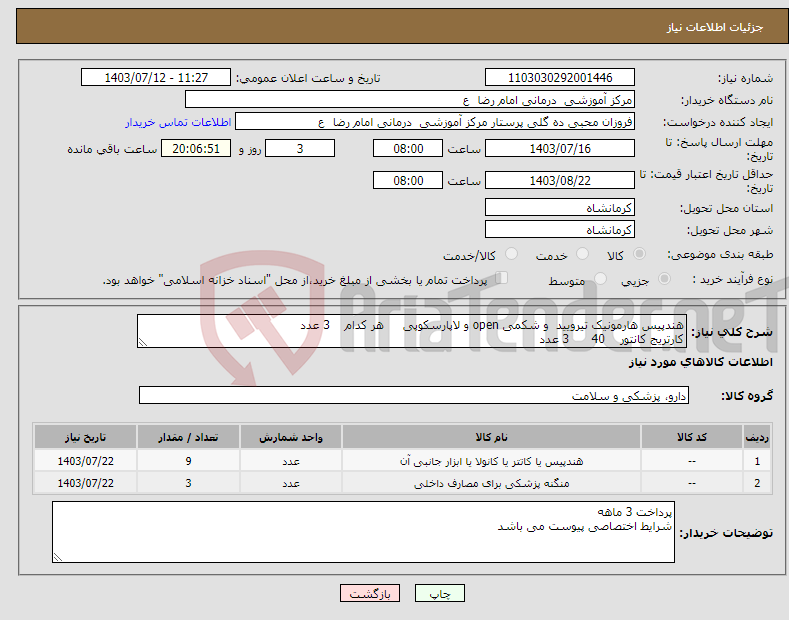The width and height of the screenshot is (789, 620).
Task: Click the announcement date field 1403/07/12 - 11:27
Action: pos(156,78)
